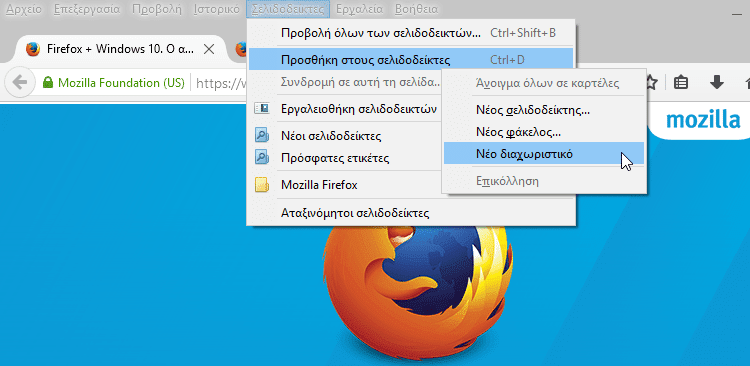
Task: Click the Εργαλειοθήκη σελιδοδεικτών toolbar icon
Action: (x=262, y=109)
